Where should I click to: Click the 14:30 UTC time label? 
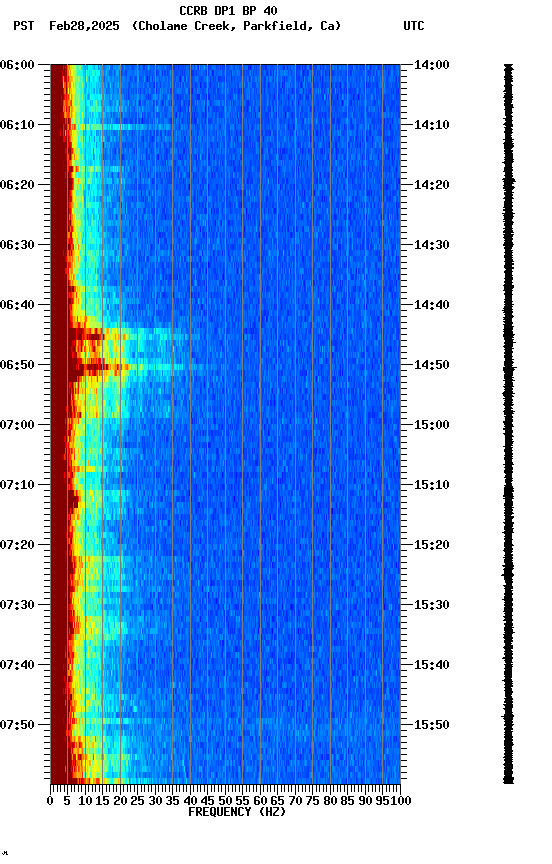point(432,245)
